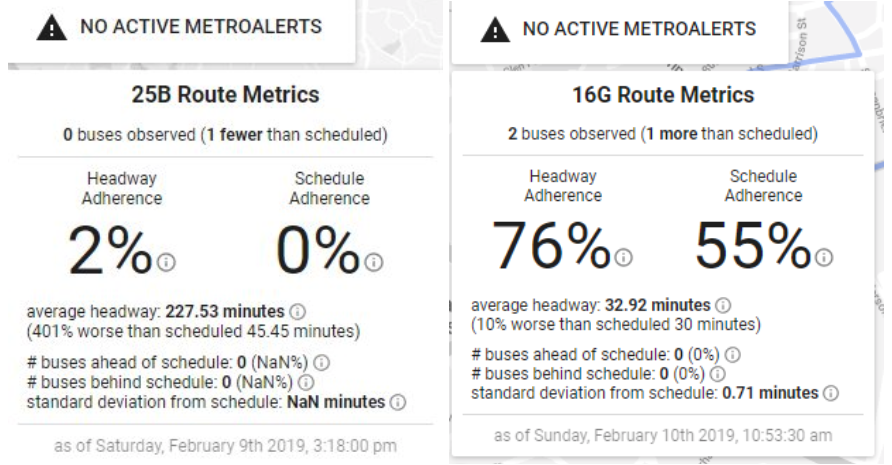Image resolution: width=892 pixels, height=465 pixels.
Task: Select the 25B Route Metrics heading
Action: pos(225,94)
